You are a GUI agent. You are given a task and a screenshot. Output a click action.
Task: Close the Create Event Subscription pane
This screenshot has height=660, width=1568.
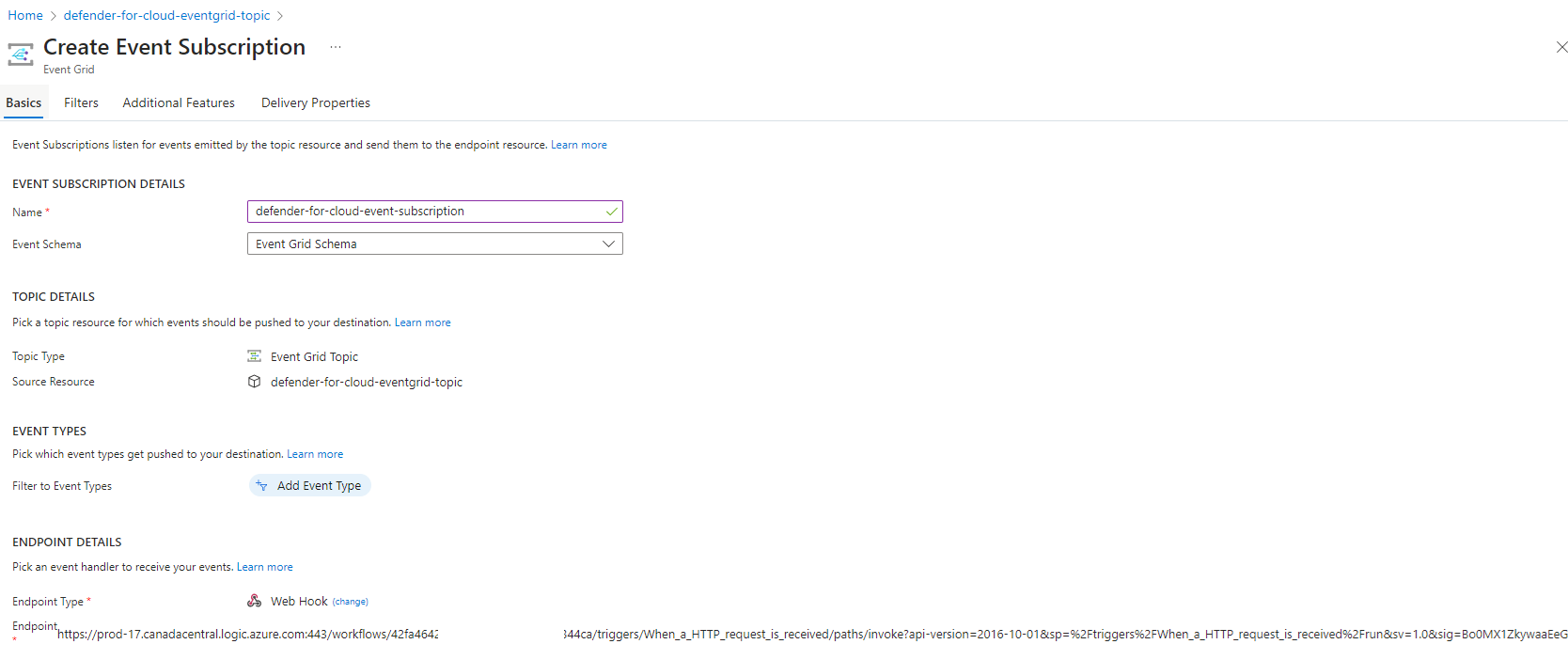(1561, 47)
